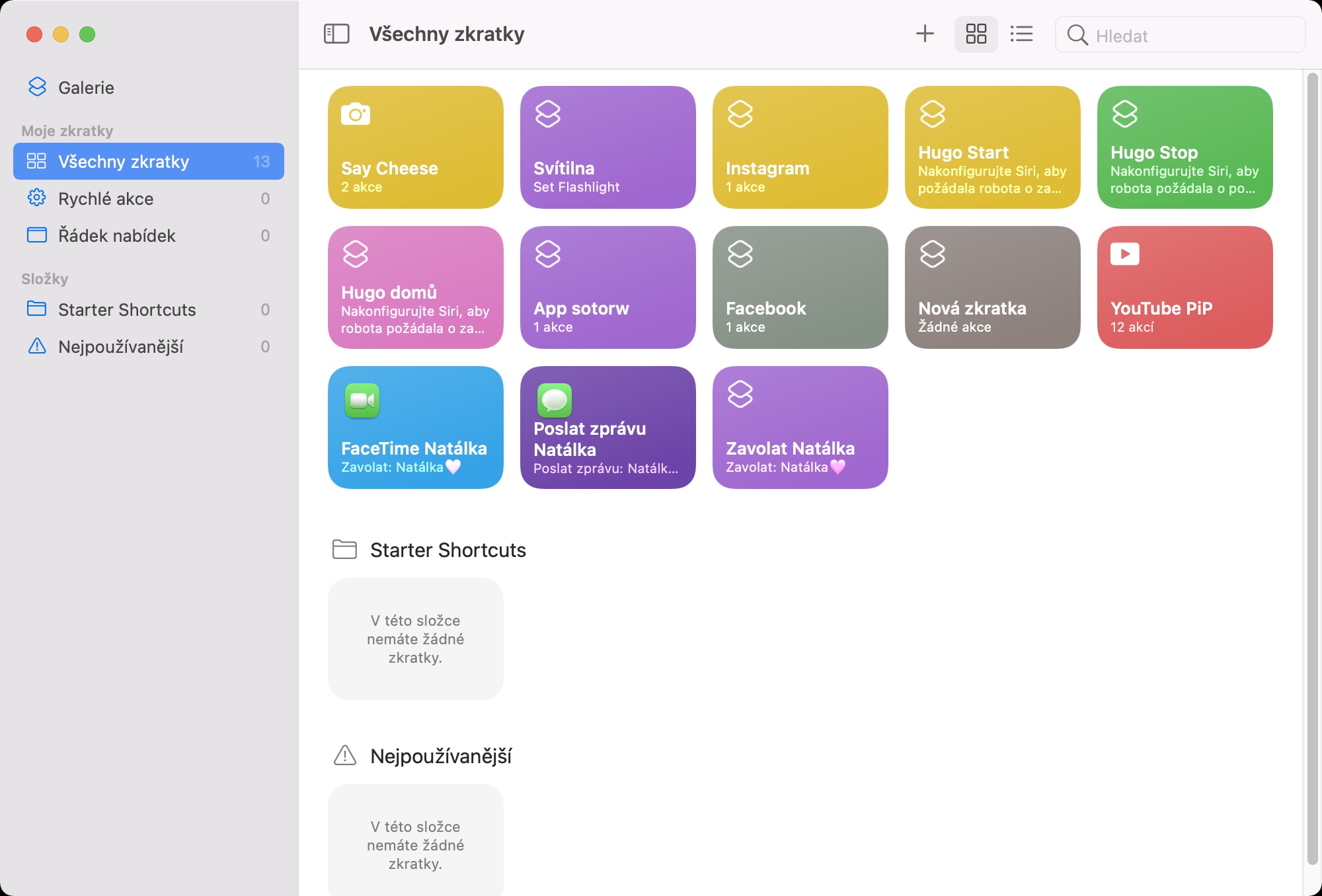Image resolution: width=1322 pixels, height=896 pixels.
Task: Switch to grid view layout
Action: [x=976, y=34]
